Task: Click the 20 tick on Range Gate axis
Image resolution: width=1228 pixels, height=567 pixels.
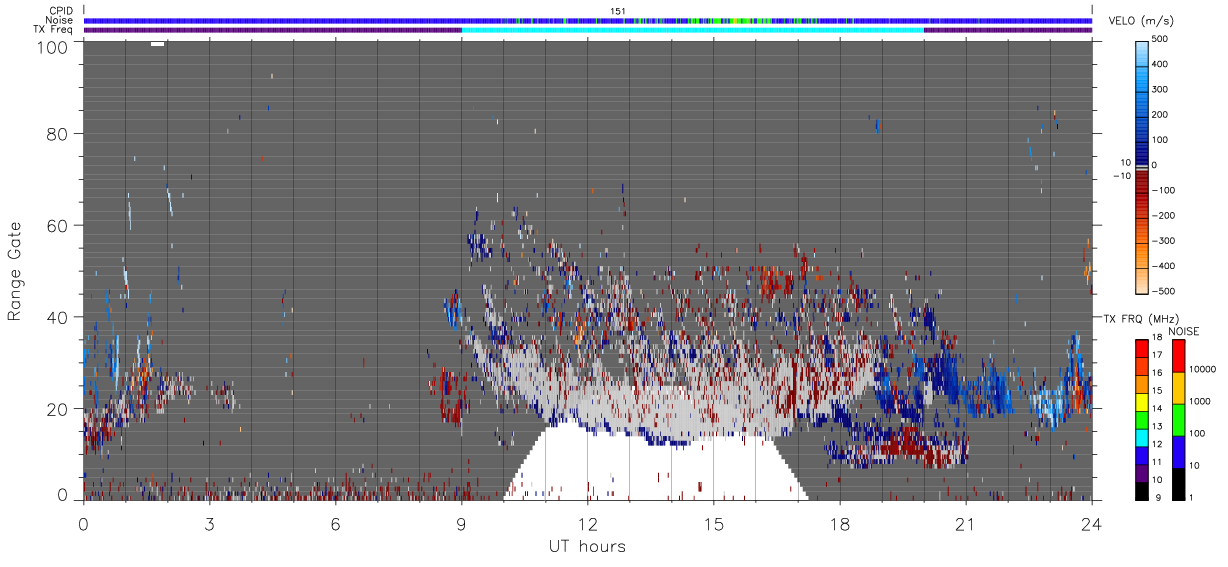Action: coord(59,408)
